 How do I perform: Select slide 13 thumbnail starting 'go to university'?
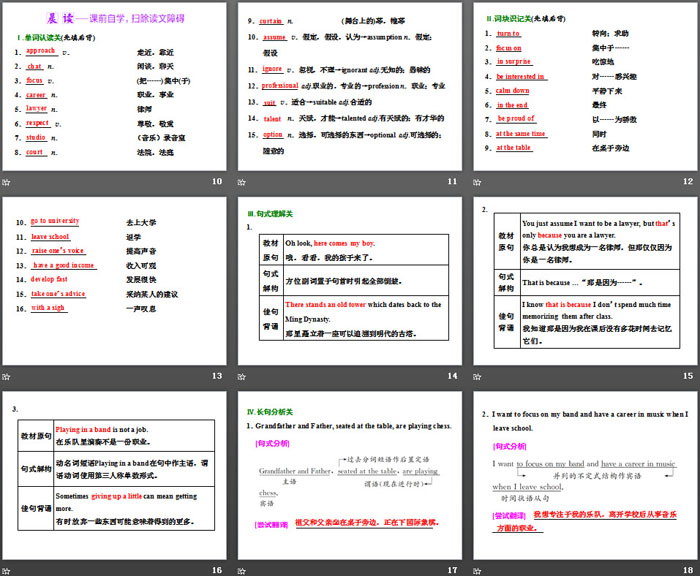(114, 281)
